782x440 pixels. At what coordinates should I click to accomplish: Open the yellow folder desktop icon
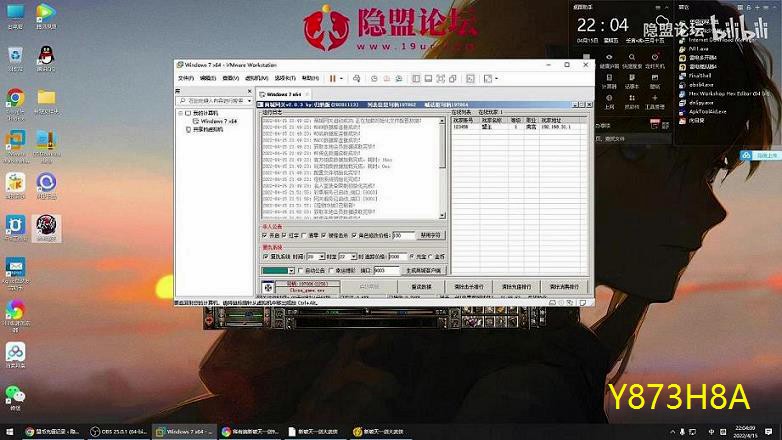pyautogui.click(x=46, y=101)
